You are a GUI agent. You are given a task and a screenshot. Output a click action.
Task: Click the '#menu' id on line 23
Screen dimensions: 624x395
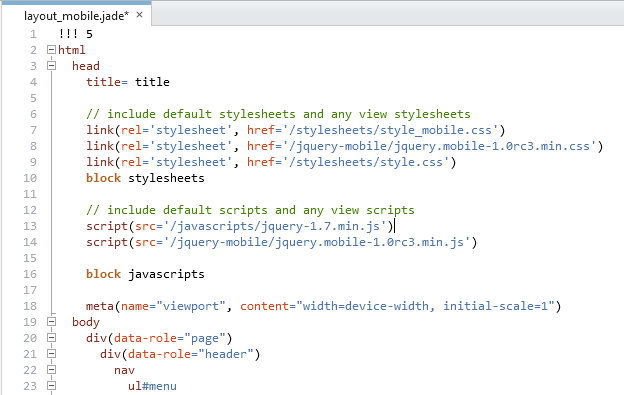[159, 386]
